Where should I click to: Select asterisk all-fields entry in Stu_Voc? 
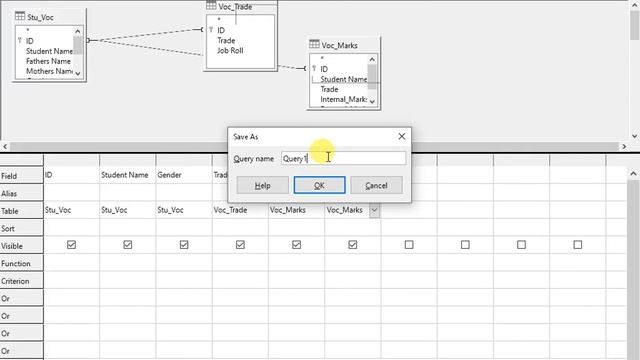[x=28, y=31]
